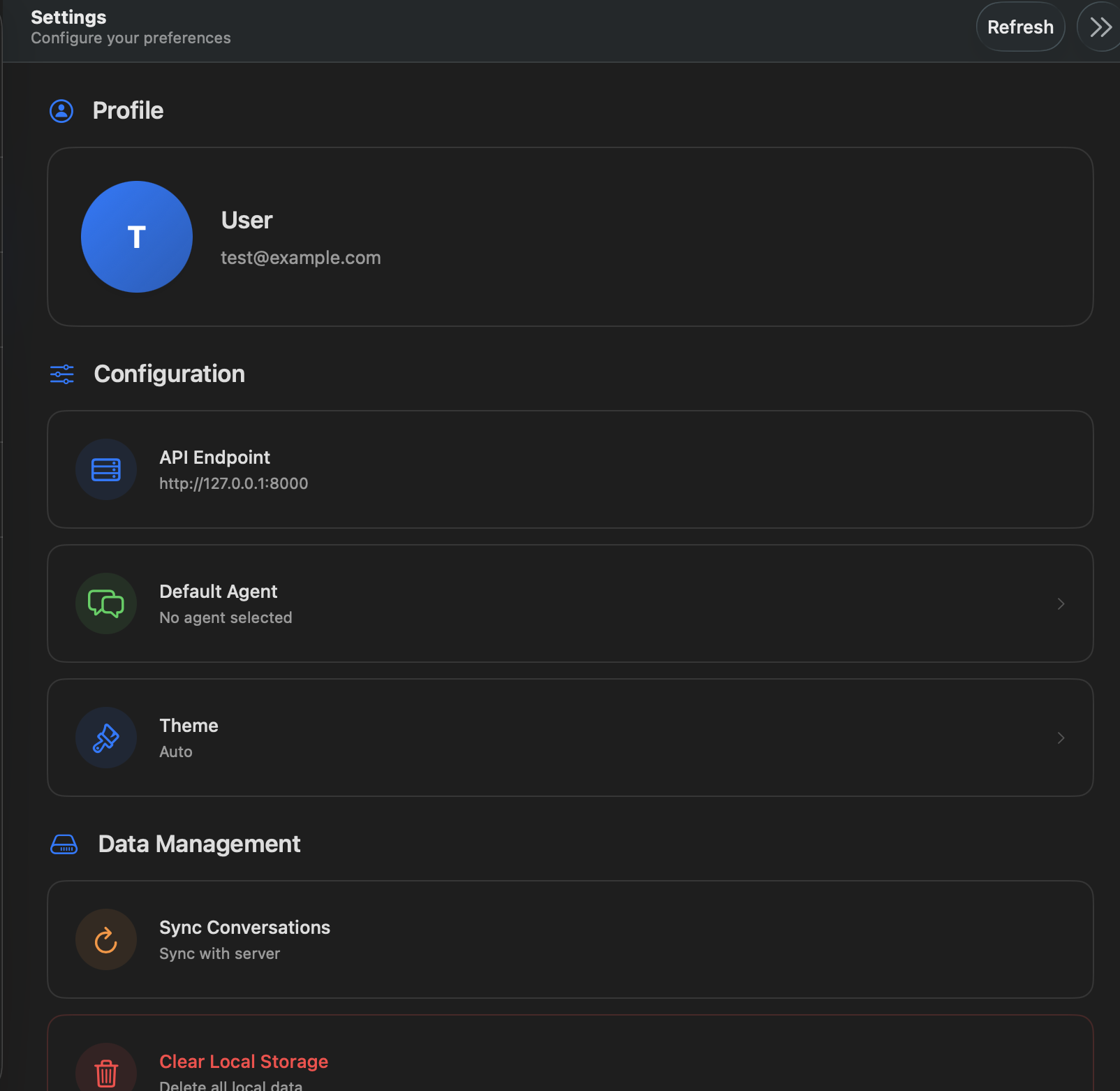Click the Theme paintbrush icon
Screen dimensions: 1120x1091
click(105, 738)
